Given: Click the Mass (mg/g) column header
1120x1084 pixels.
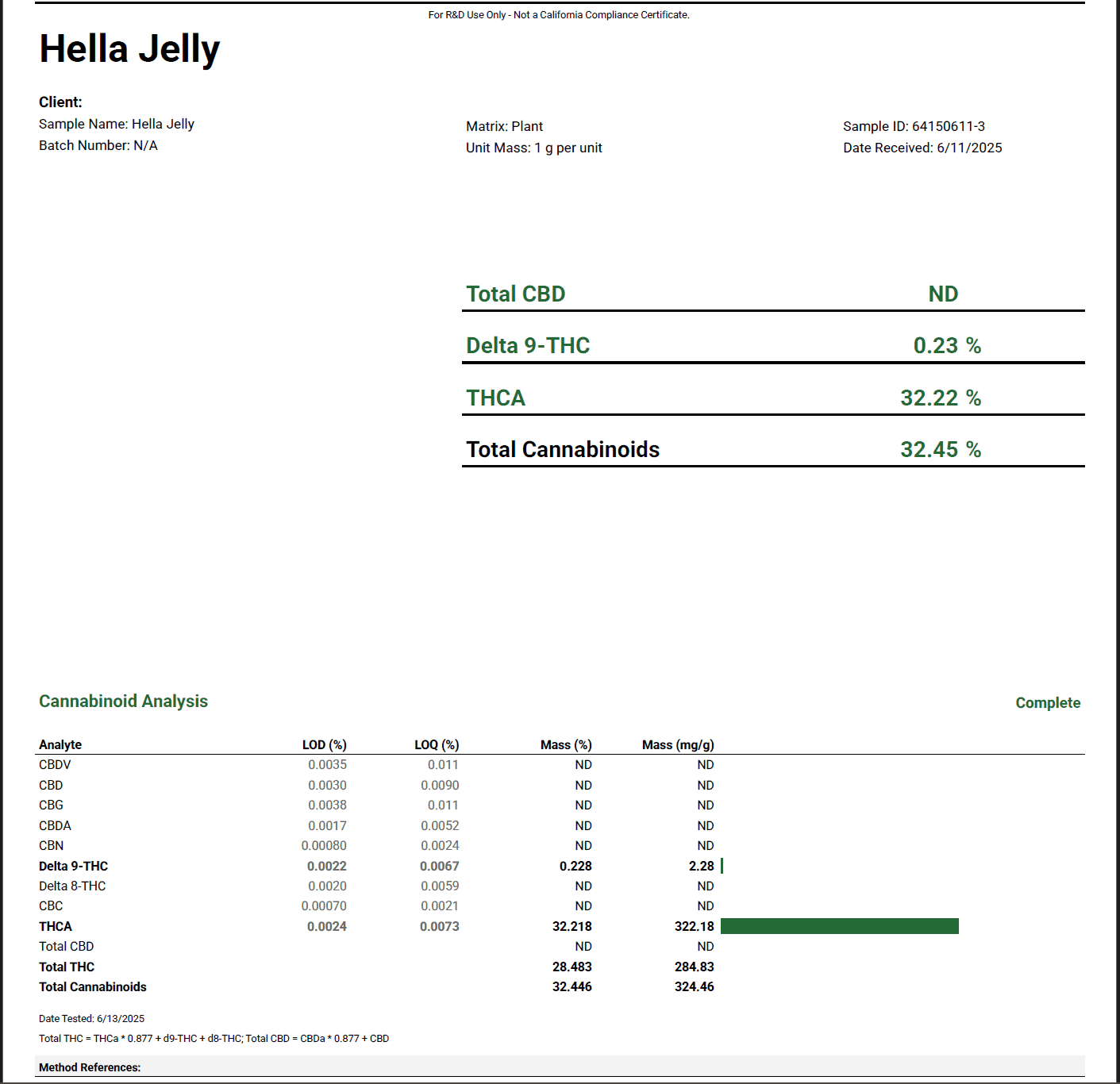Looking at the screenshot, I should coord(678,744).
